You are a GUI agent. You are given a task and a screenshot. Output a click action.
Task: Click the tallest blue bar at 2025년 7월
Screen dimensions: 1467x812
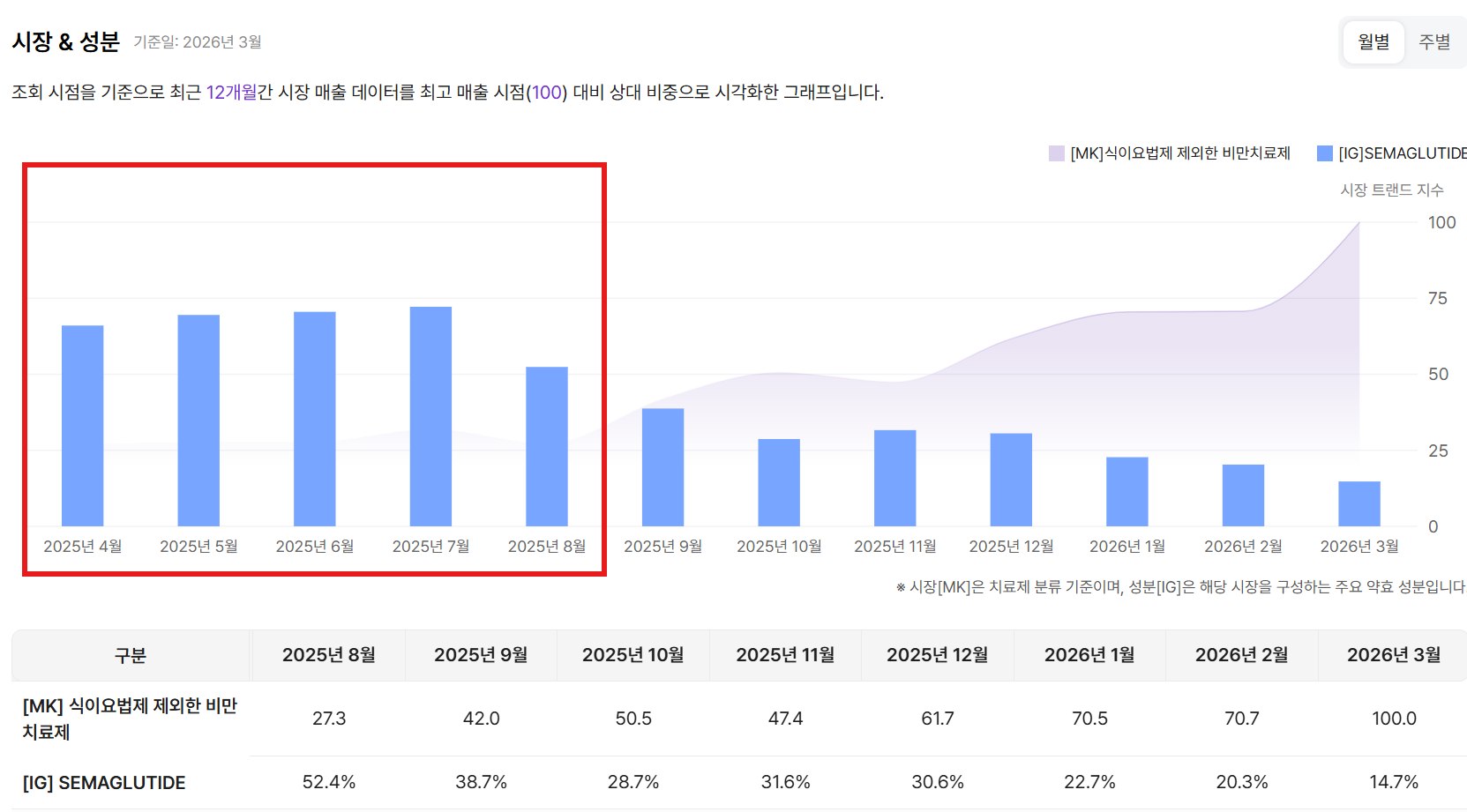tap(430, 416)
